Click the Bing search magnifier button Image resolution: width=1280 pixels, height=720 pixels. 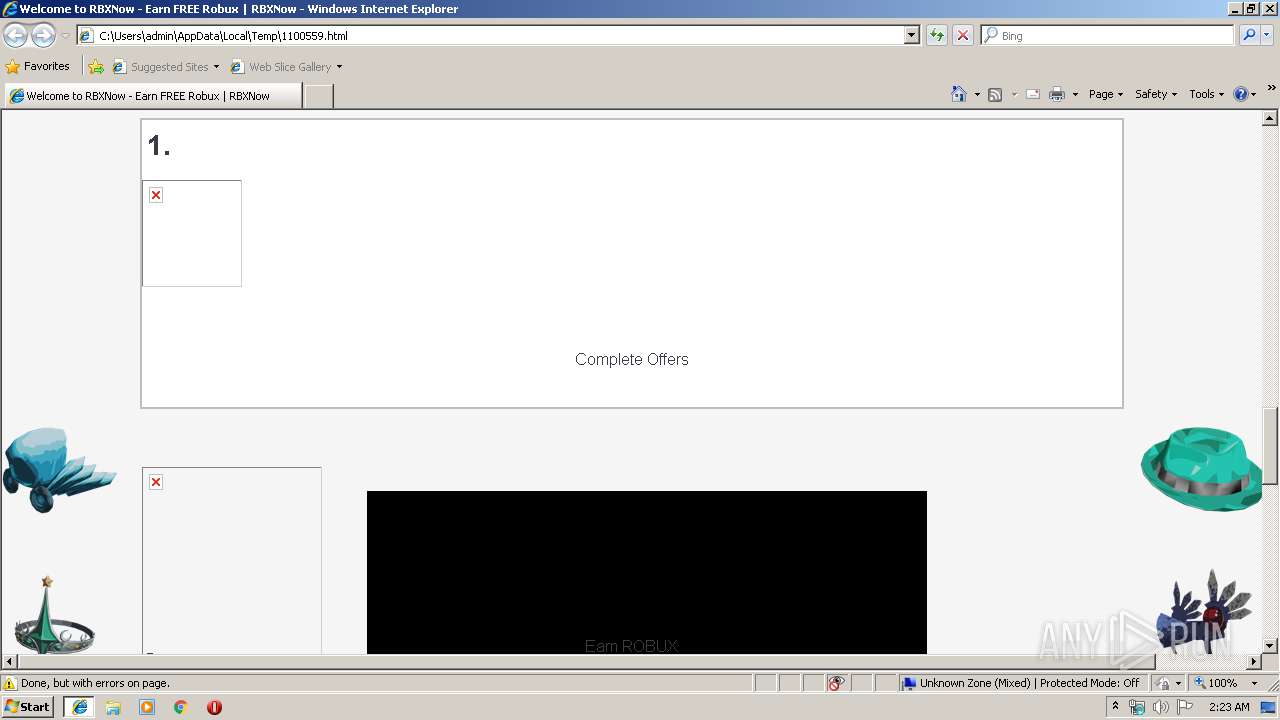[x=1249, y=35]
